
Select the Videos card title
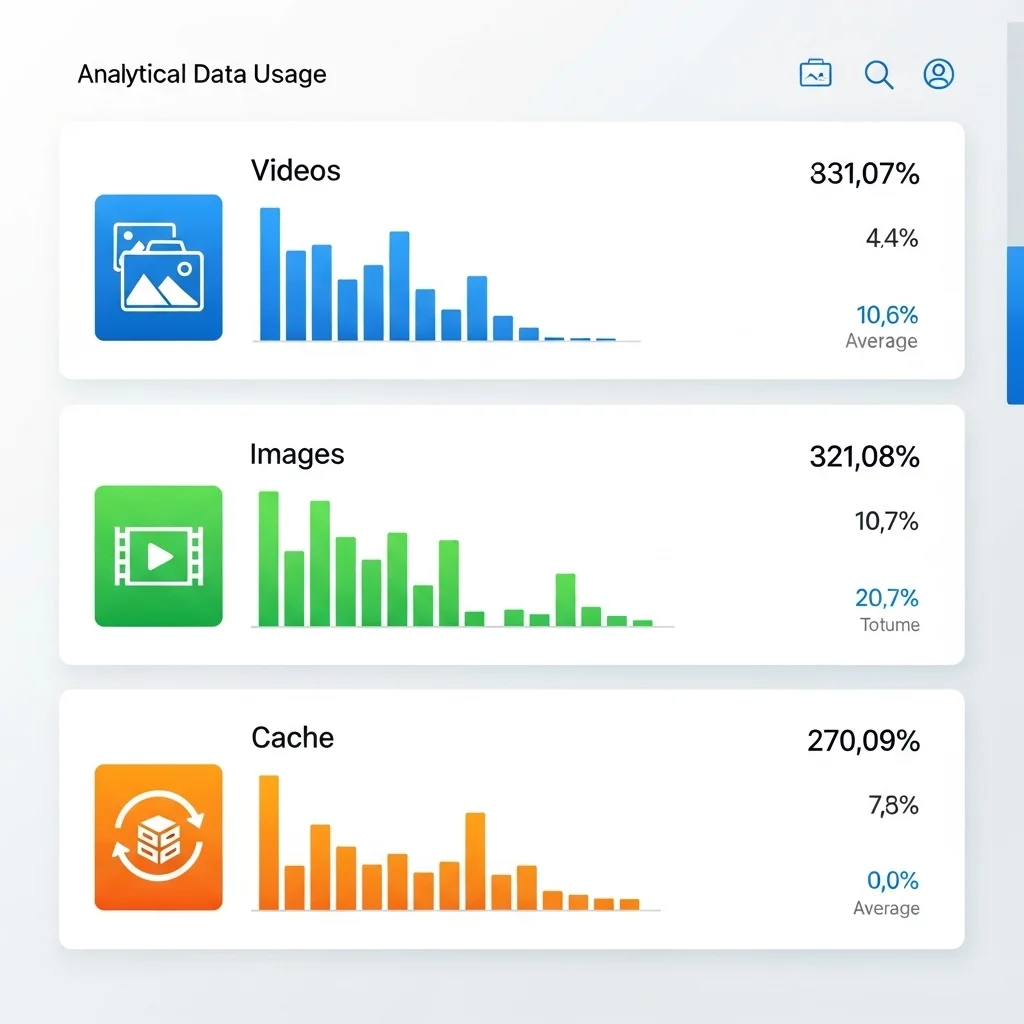295,171
